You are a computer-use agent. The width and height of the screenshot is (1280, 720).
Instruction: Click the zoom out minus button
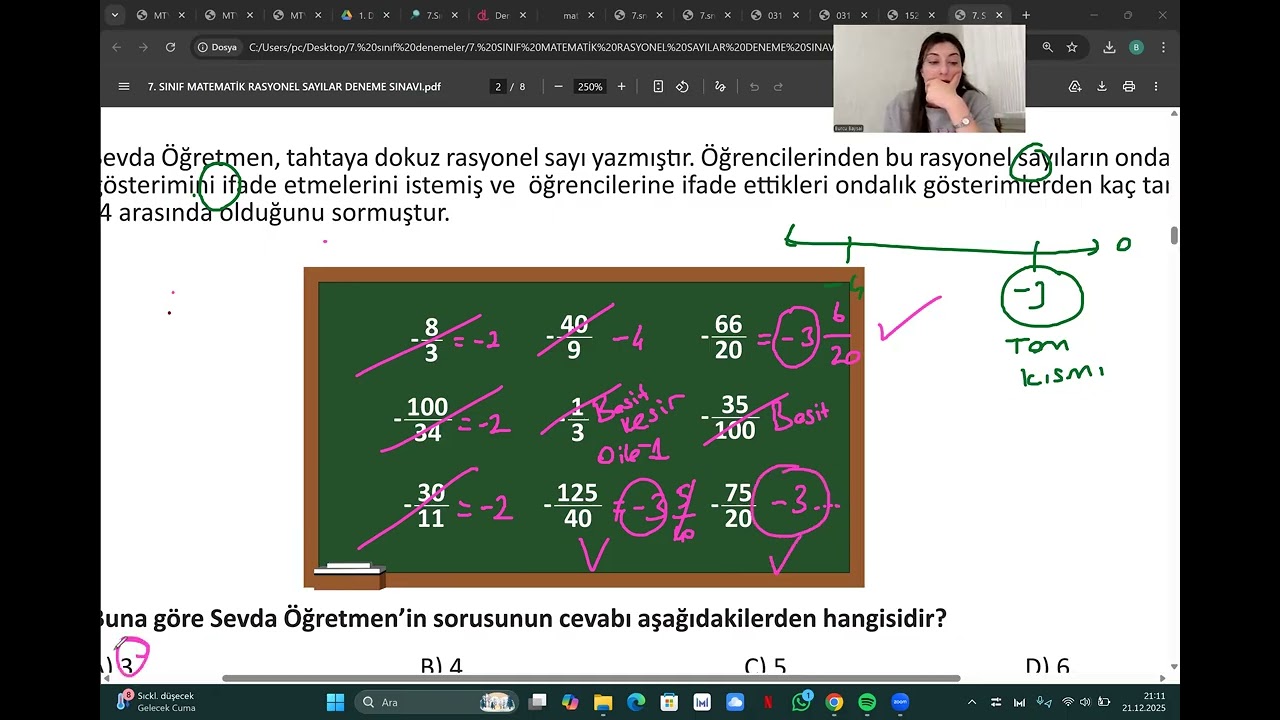point(558,87)
